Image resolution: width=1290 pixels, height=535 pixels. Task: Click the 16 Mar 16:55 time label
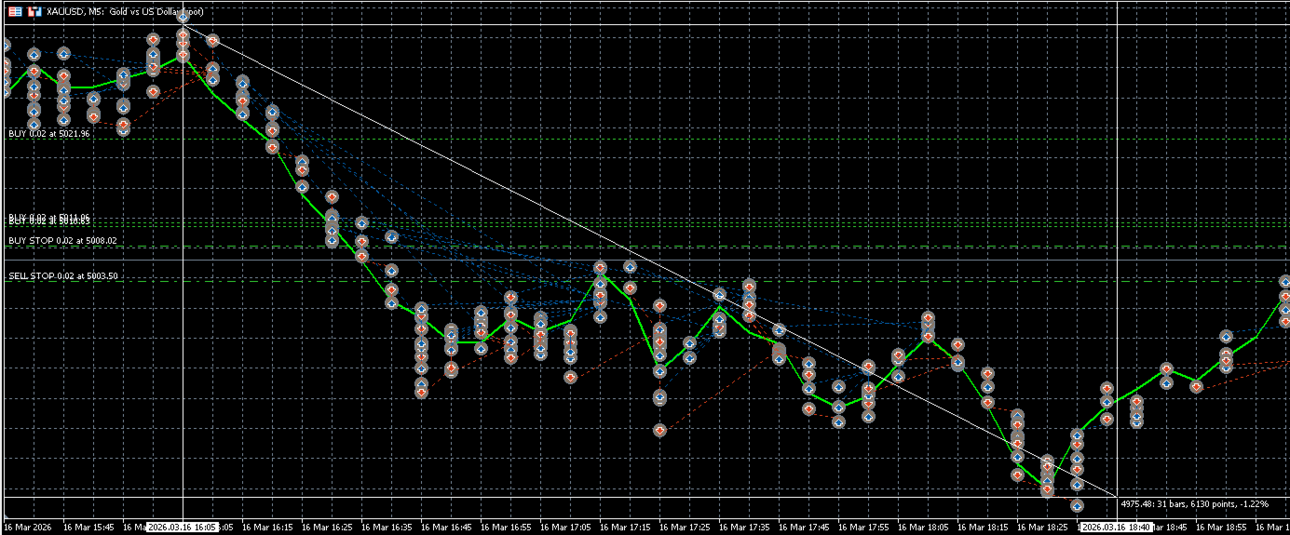click(x=506, y=527)
